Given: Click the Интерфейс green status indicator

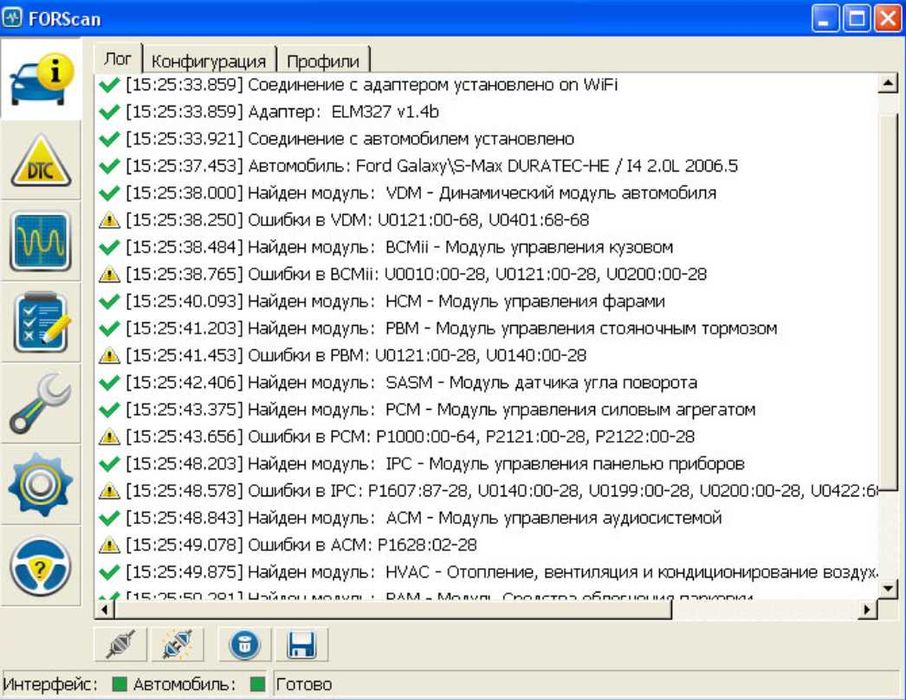Looking at the screenshot, I should 119,684.
